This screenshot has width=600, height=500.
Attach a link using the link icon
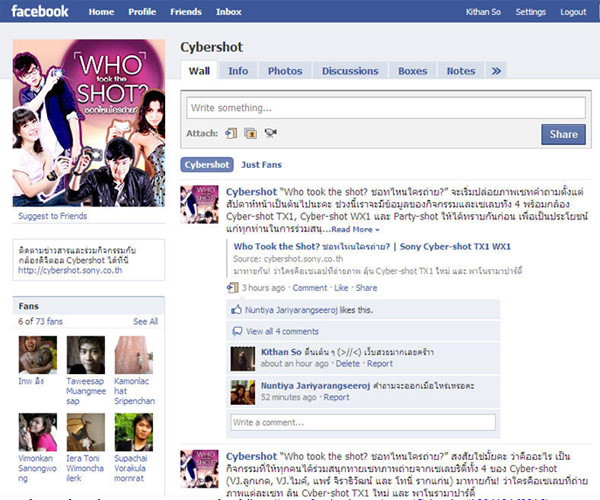tap(231, 133)
